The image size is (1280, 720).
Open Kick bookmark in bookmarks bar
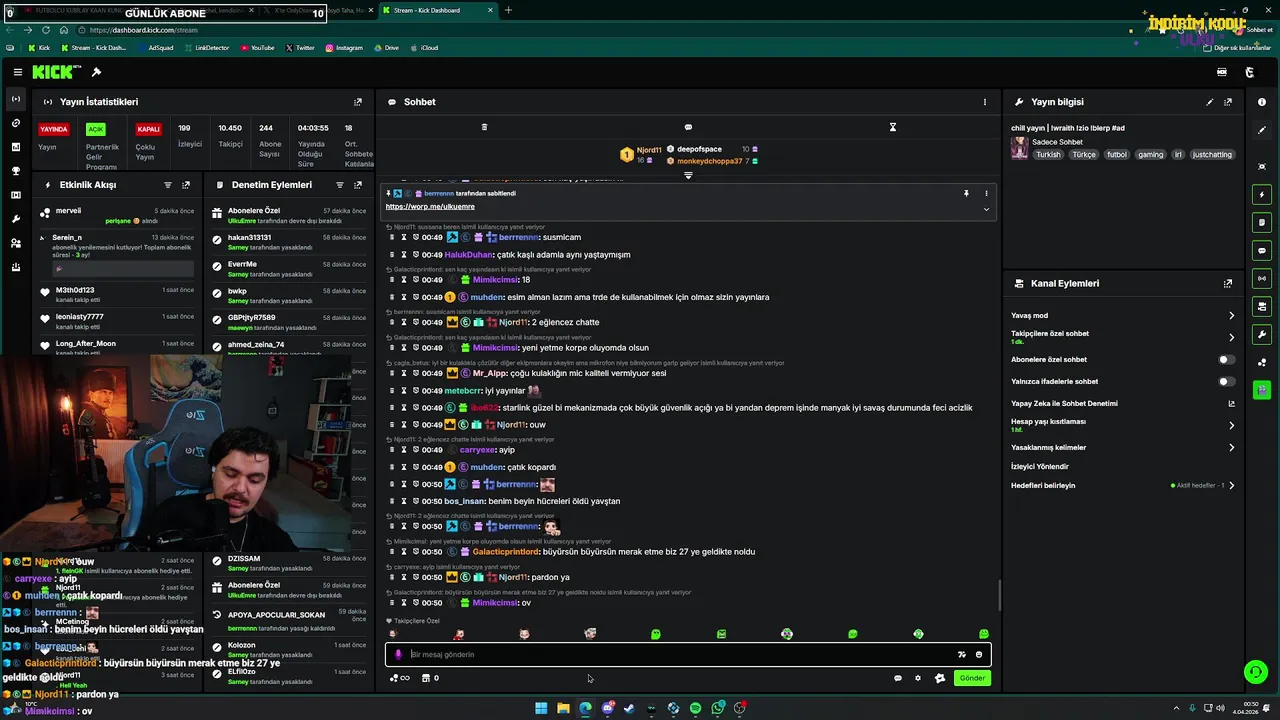(39, 47)
